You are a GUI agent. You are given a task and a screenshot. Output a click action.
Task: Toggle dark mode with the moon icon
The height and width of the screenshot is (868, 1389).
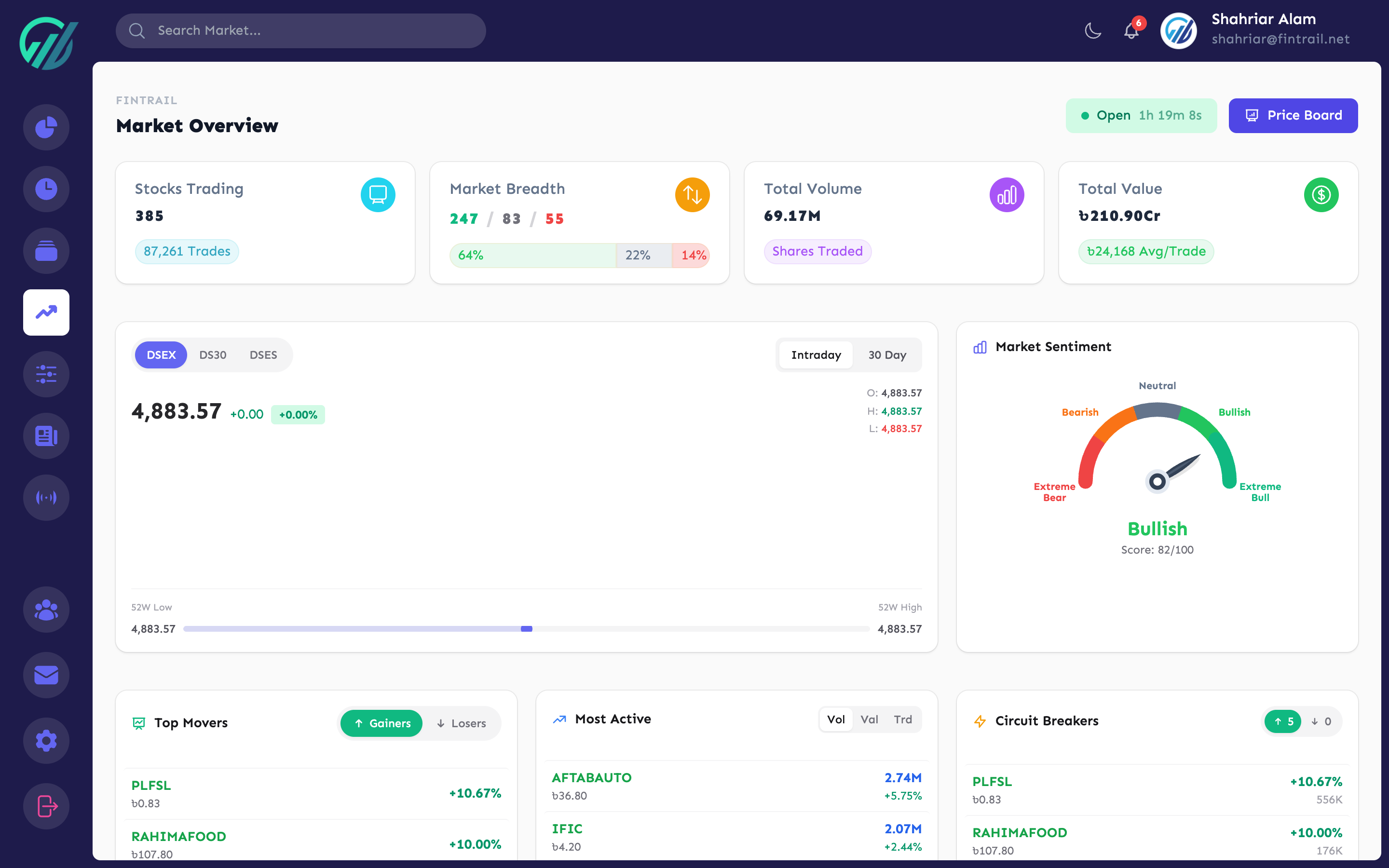pos(1093,31)
